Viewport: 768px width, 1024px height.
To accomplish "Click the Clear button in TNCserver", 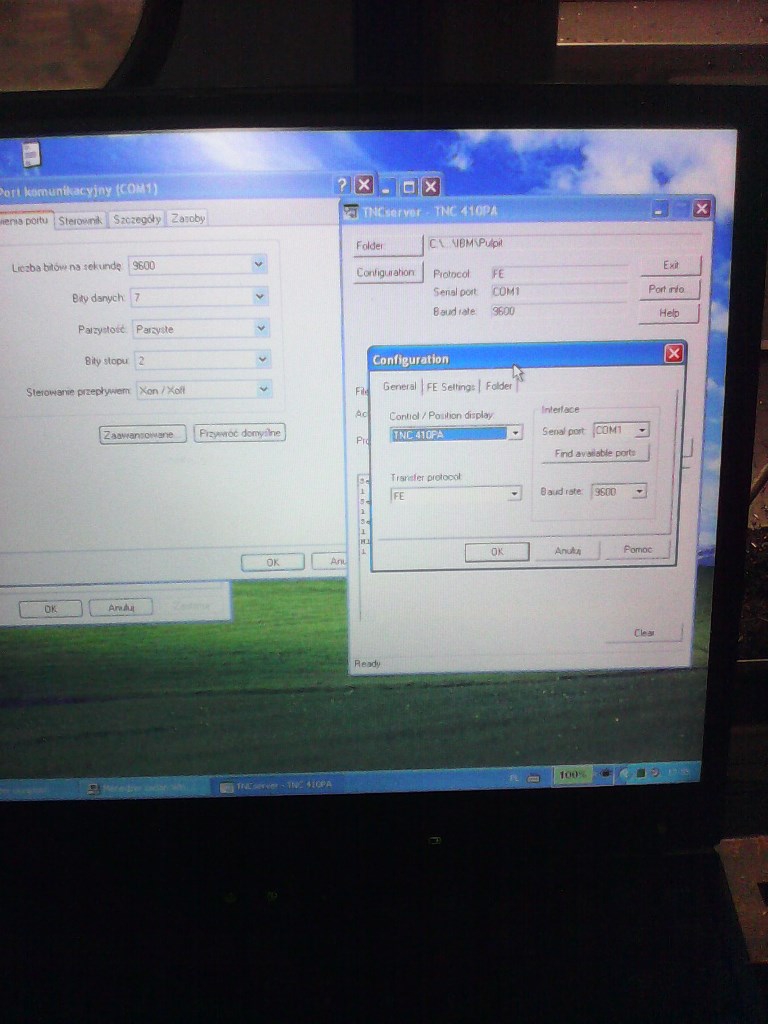I will [644, 632].
